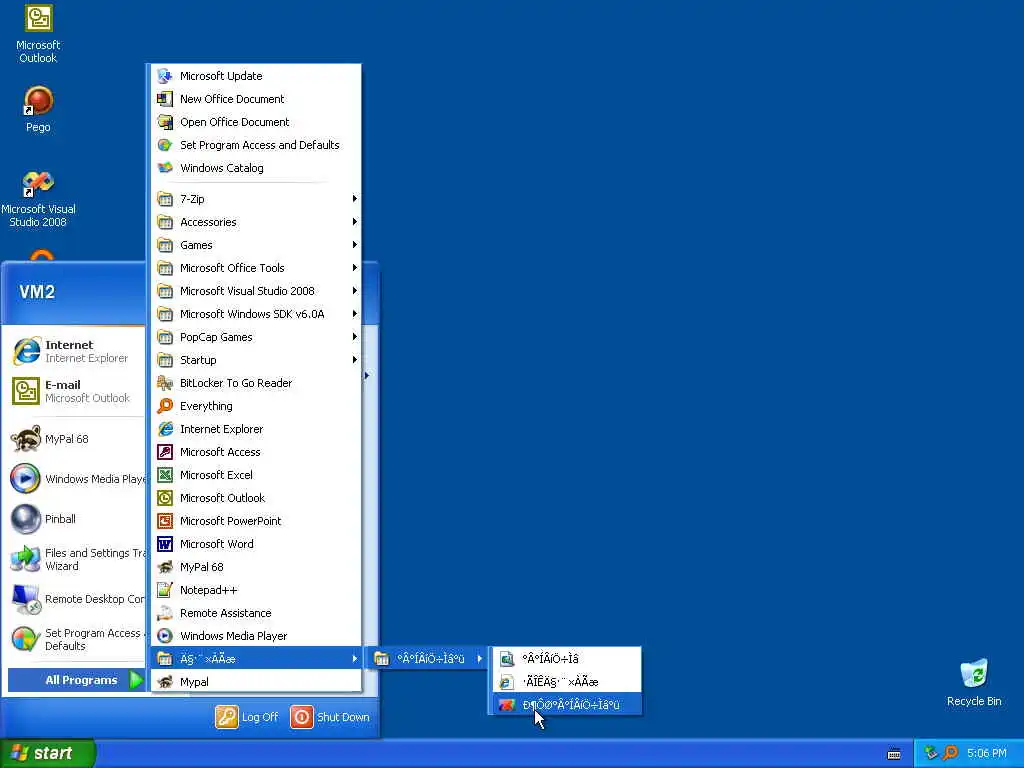Open the garbled-name folder in middle submenu
This screenshot has height=768, width=1024.
click(427, 658)
